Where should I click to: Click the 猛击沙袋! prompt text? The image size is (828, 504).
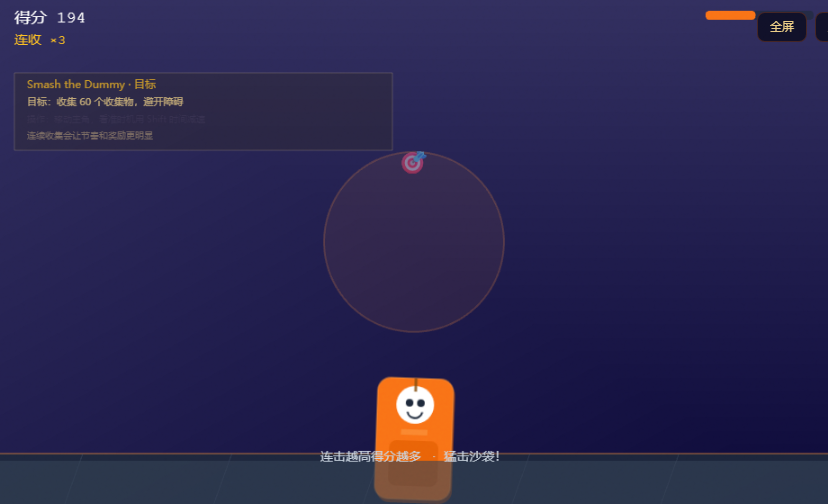pos(471,456)
